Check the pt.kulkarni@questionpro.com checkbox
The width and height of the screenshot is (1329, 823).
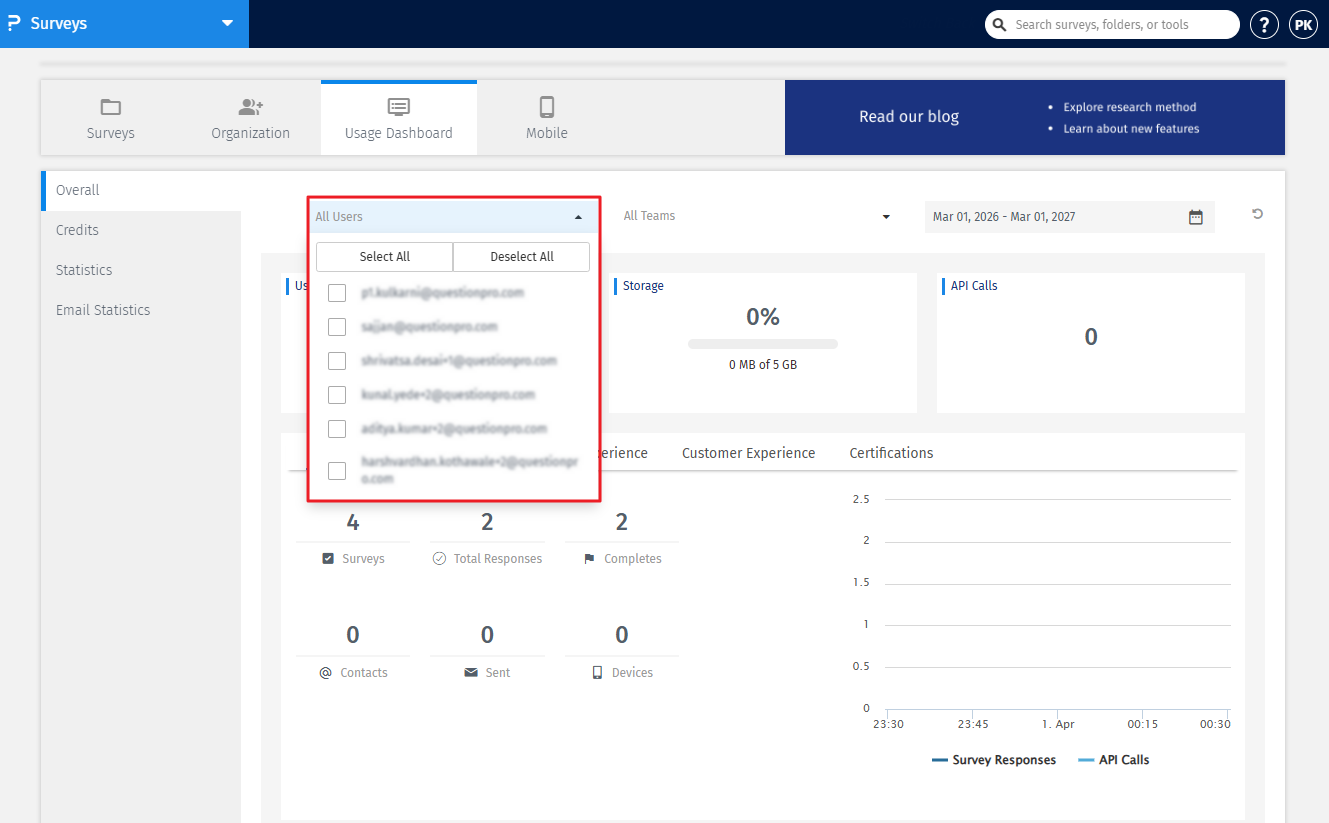(337, 292)
